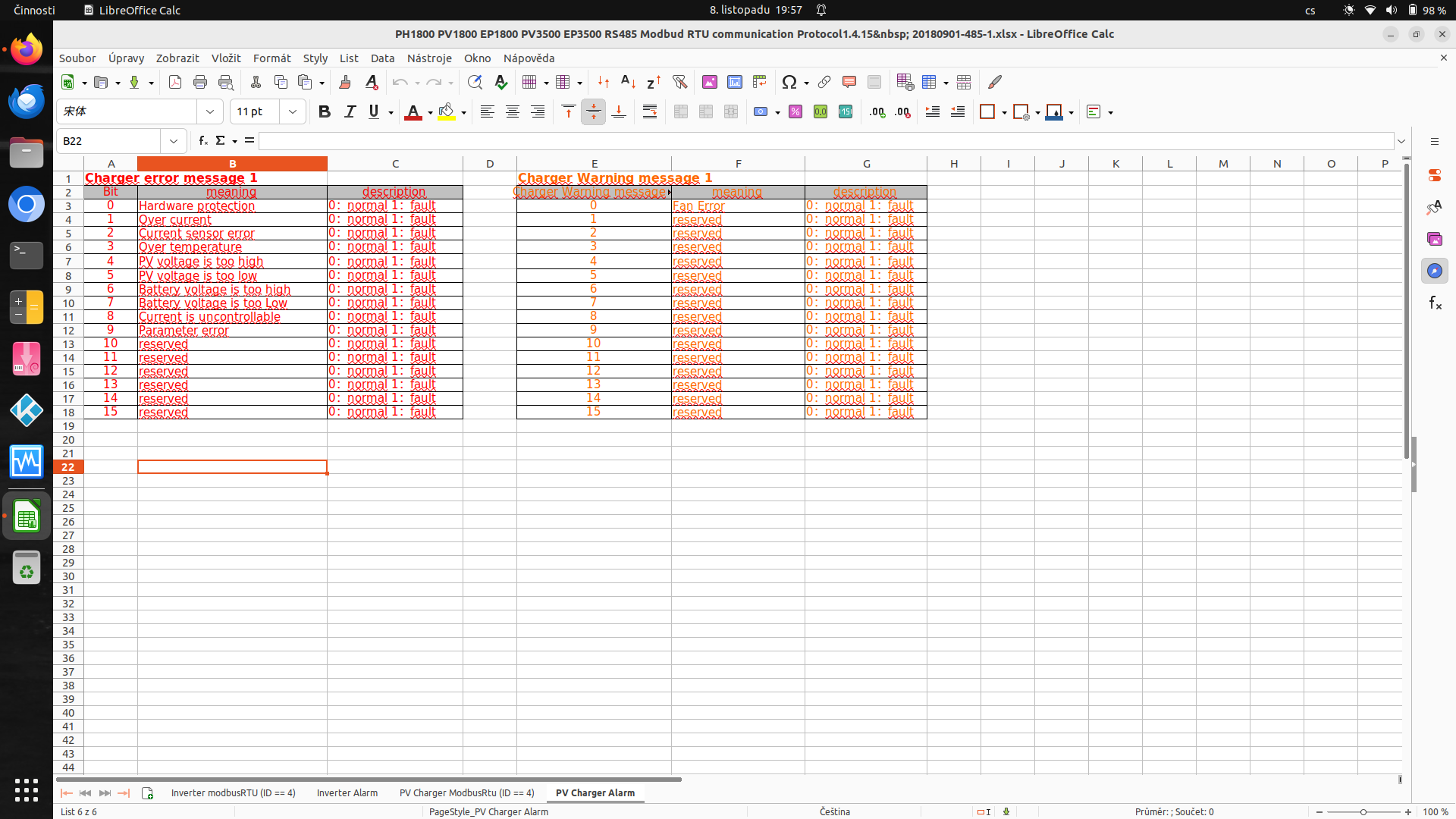The image size is (1456, 819).
Task: Click the Export as PDF icon
Action: tap(175, 82)
